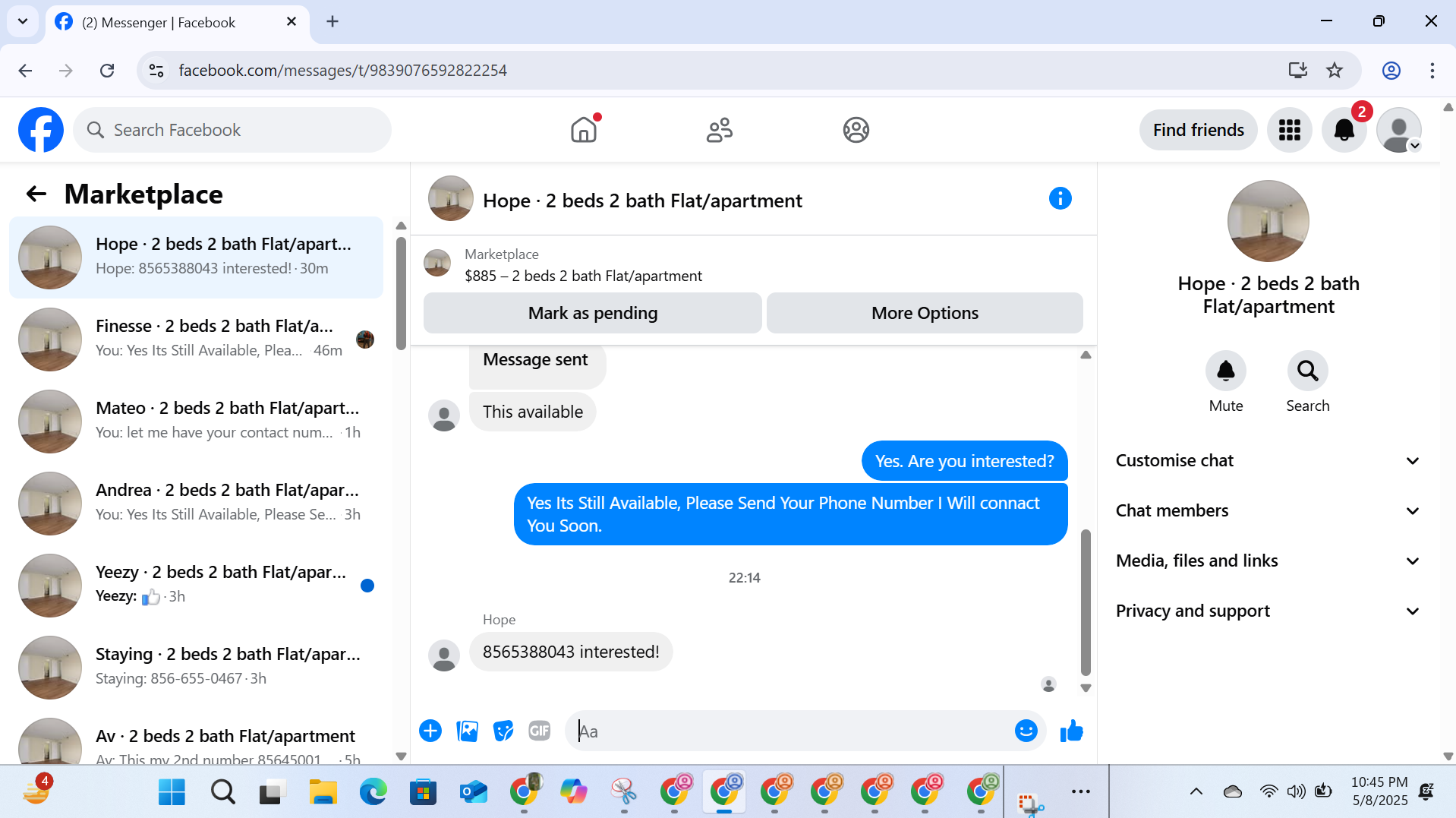Viewport: 1456px width, 818px height.
Task: Go to the Home feed icon
Action: pyautogui.click(x=584, y=130)
